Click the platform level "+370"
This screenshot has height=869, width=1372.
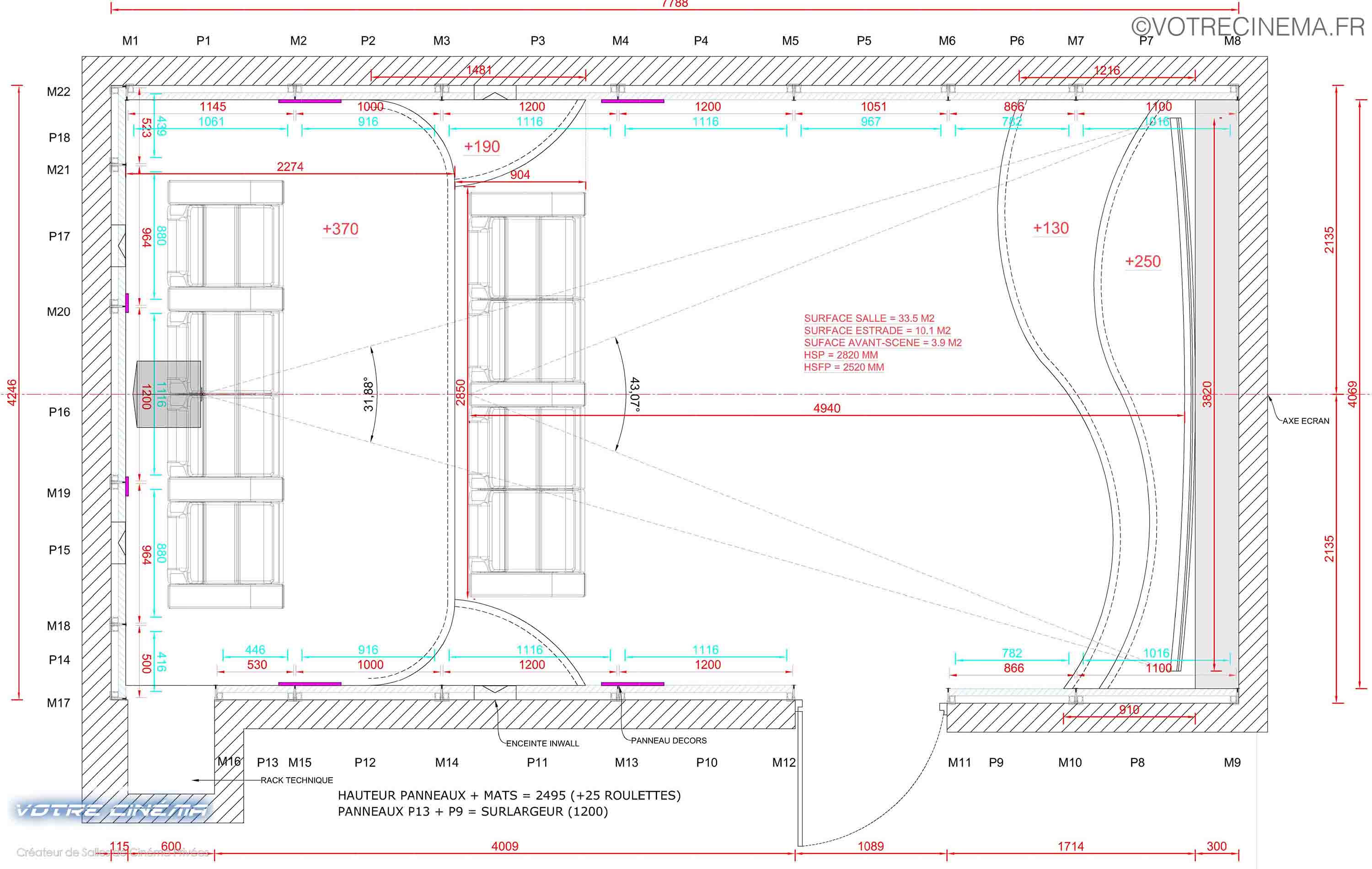340,229
